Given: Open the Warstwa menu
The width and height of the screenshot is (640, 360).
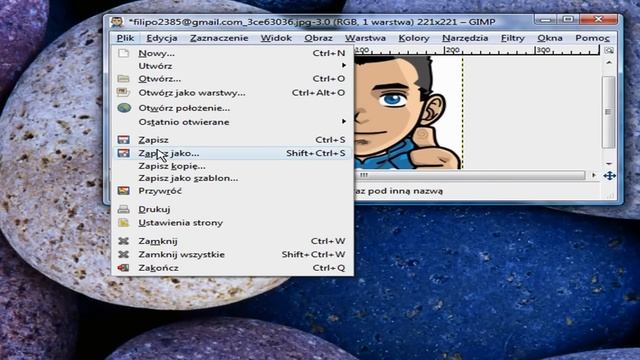Looking at the screenshot, I should point(365,38).
